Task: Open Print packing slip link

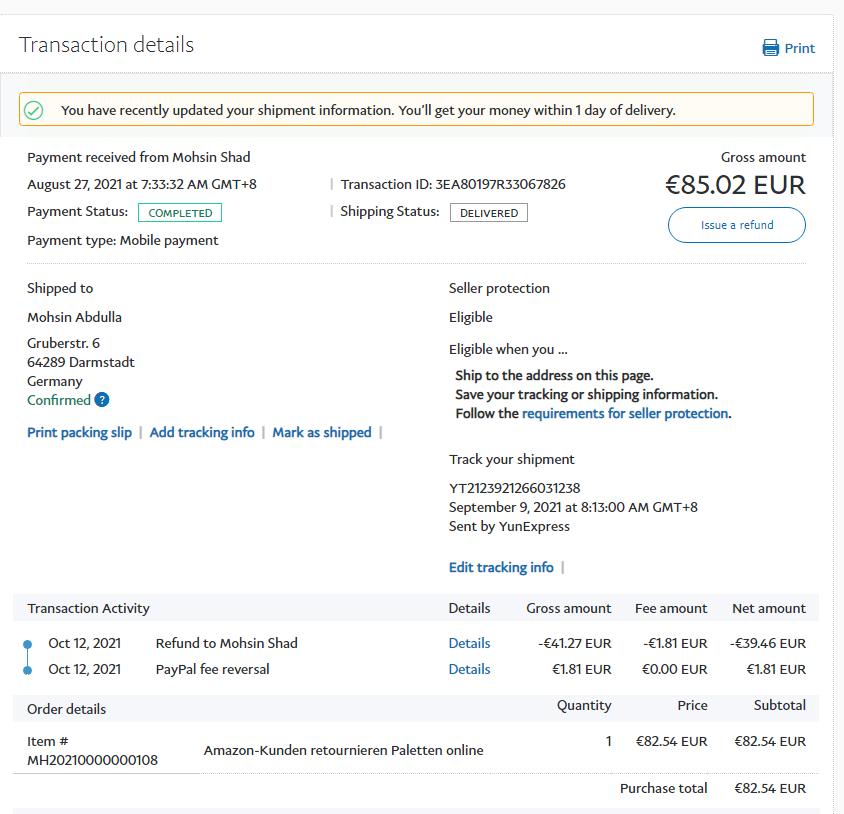Action: pyautogui.click(x=79, y=432)
